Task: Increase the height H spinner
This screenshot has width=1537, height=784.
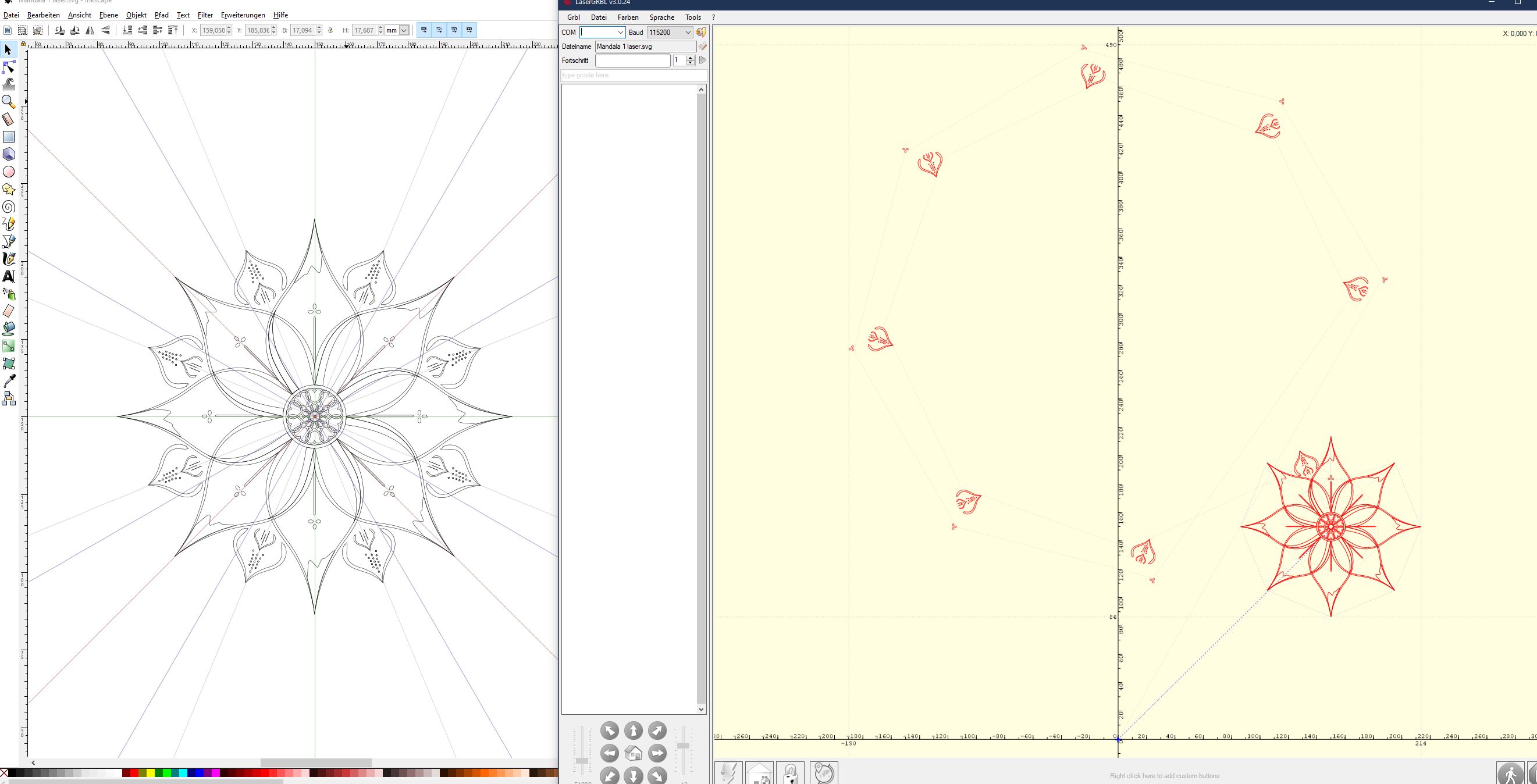Action: click(380, 27)
